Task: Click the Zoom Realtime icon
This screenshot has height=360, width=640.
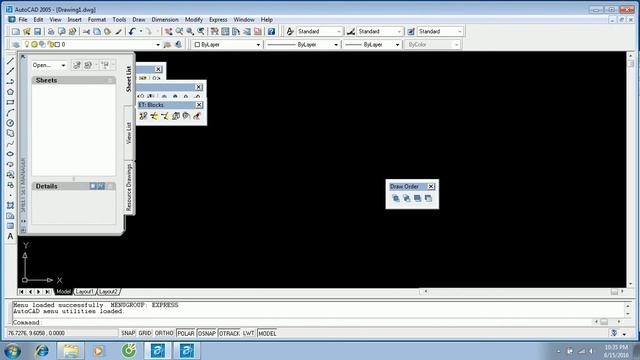Action: pos(179,31)
